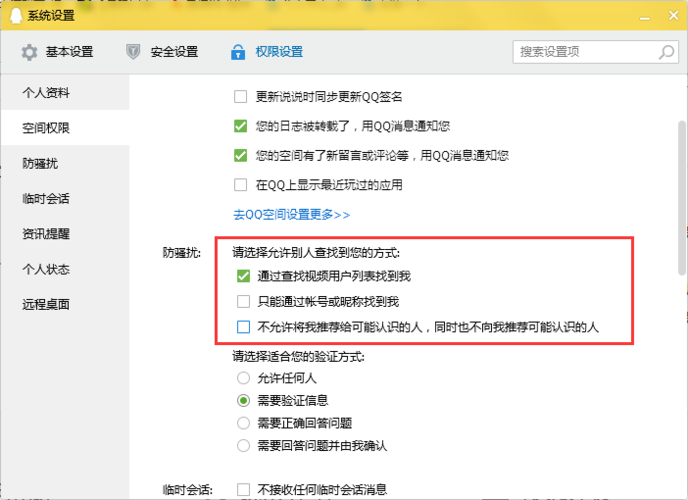Select 个人状态 in the sidebar

click(65, 269)
